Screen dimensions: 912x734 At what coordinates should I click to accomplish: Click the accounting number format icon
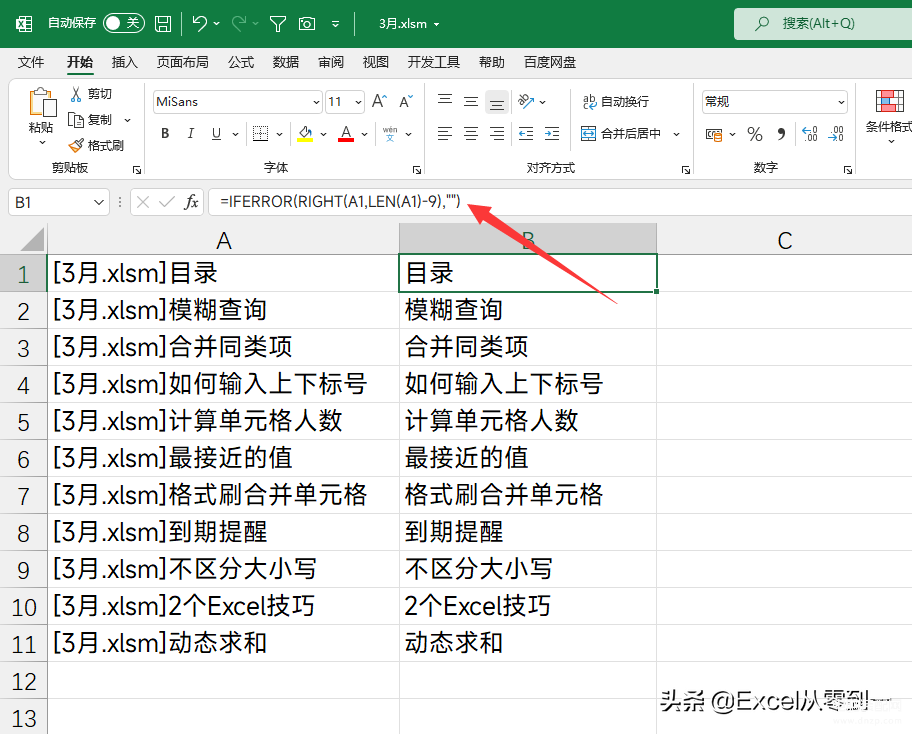point(714,134)
